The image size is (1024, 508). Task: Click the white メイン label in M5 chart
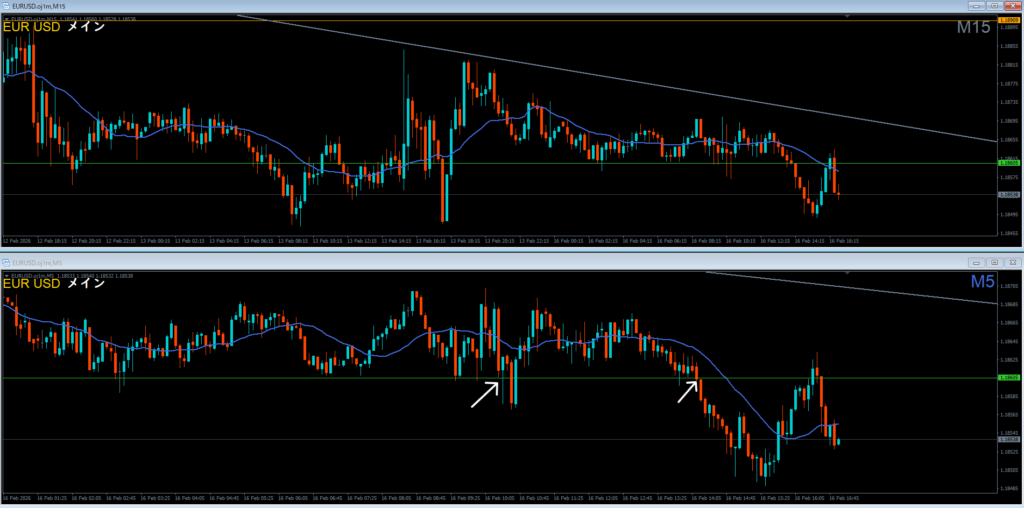point(86,284)
